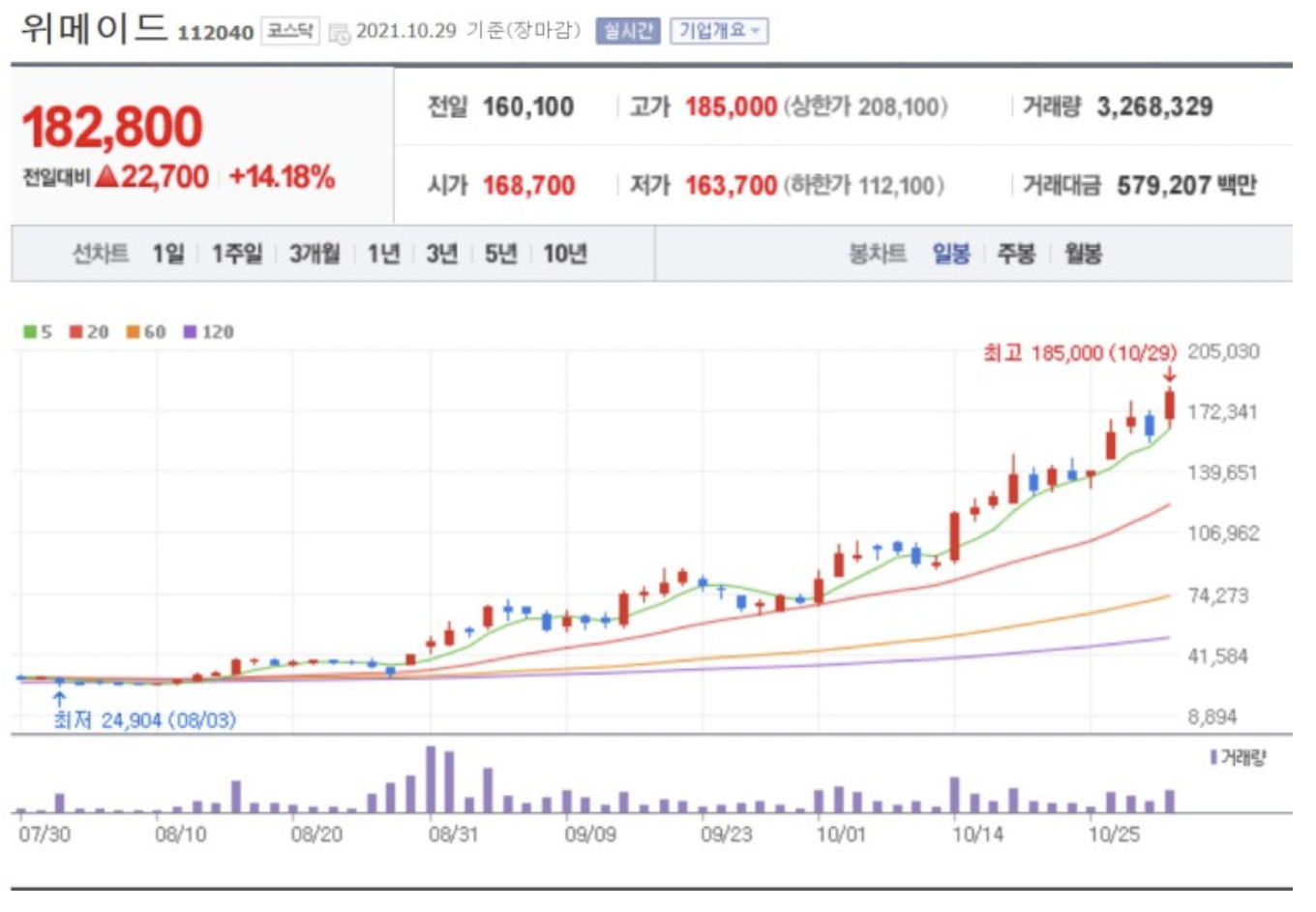Select the 5년 line chart tab
Viewport: 1316px width, 912px height.
click(500, 254)
